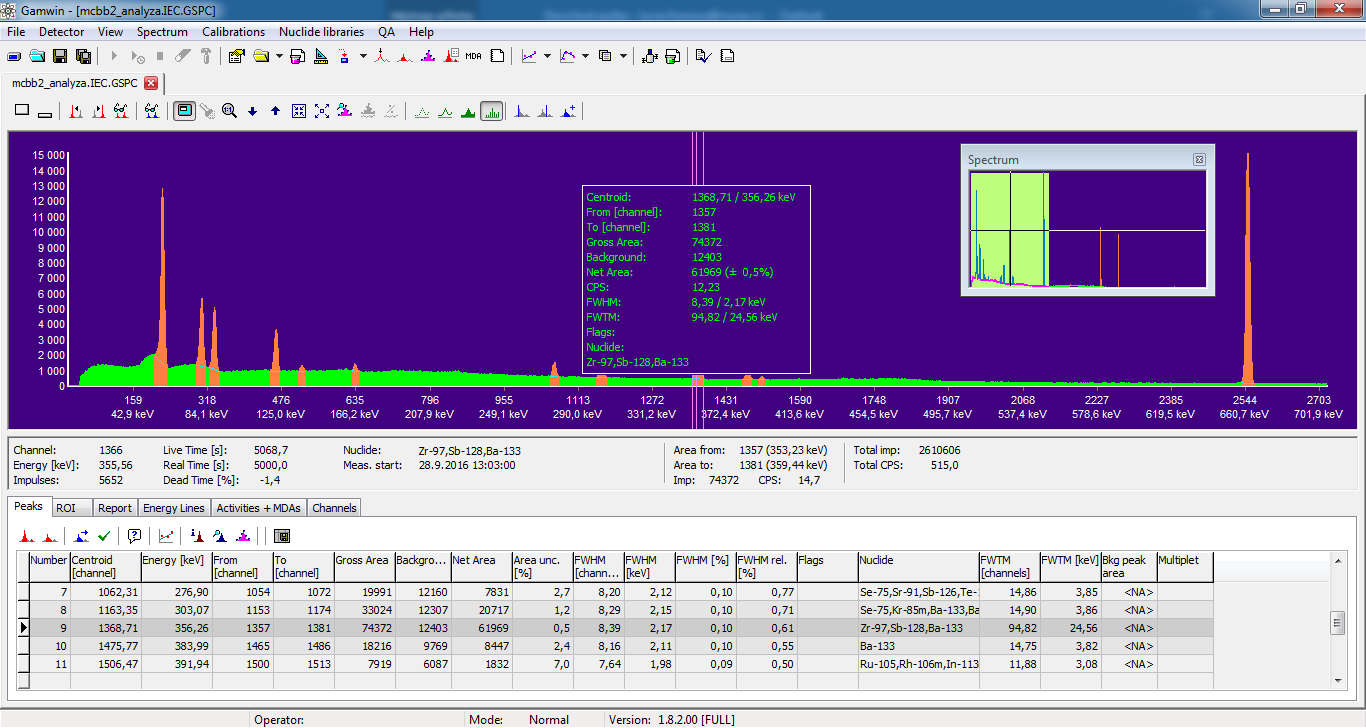Click the red peak search icon

click(x=382, y=56)
